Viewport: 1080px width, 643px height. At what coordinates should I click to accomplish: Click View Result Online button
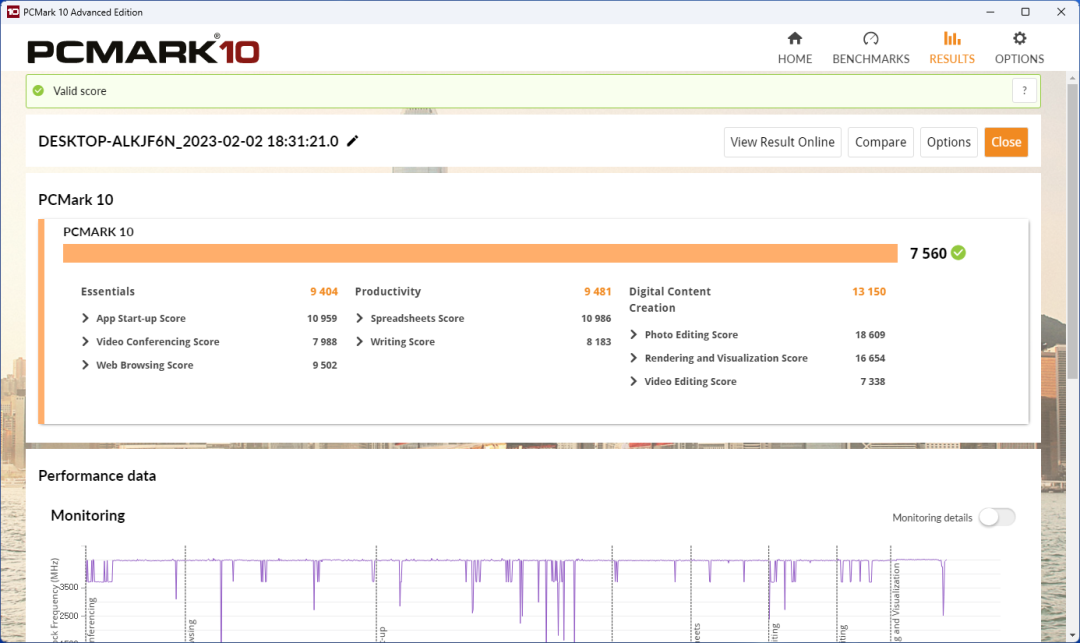pos(782,142)
